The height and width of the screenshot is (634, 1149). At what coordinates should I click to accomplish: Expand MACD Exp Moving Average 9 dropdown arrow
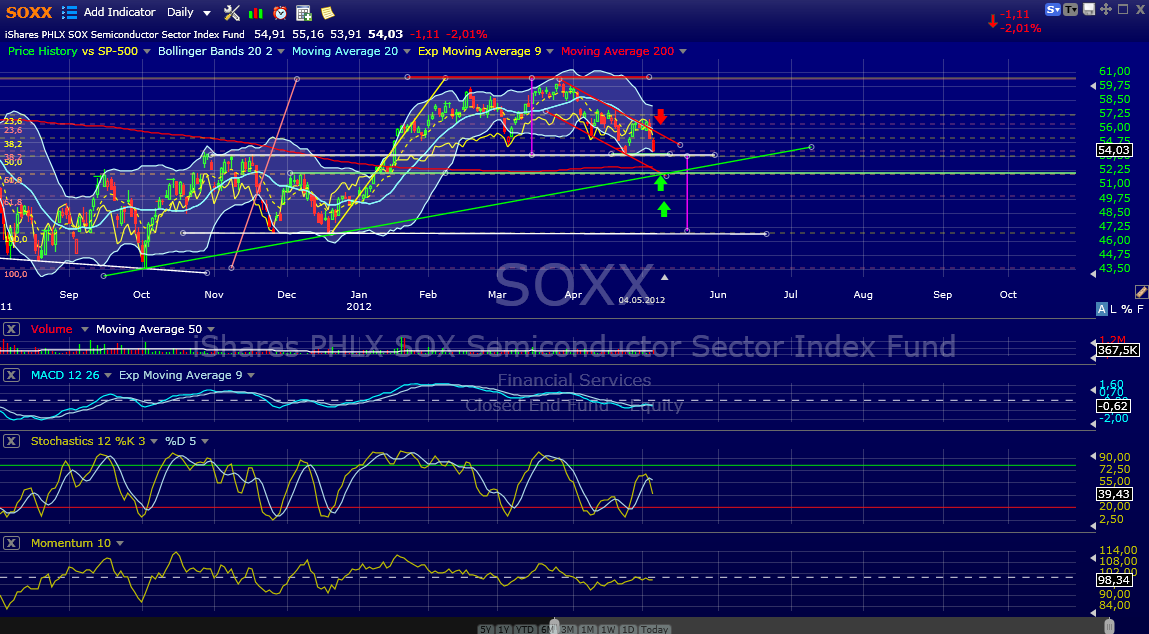(251, 376)
